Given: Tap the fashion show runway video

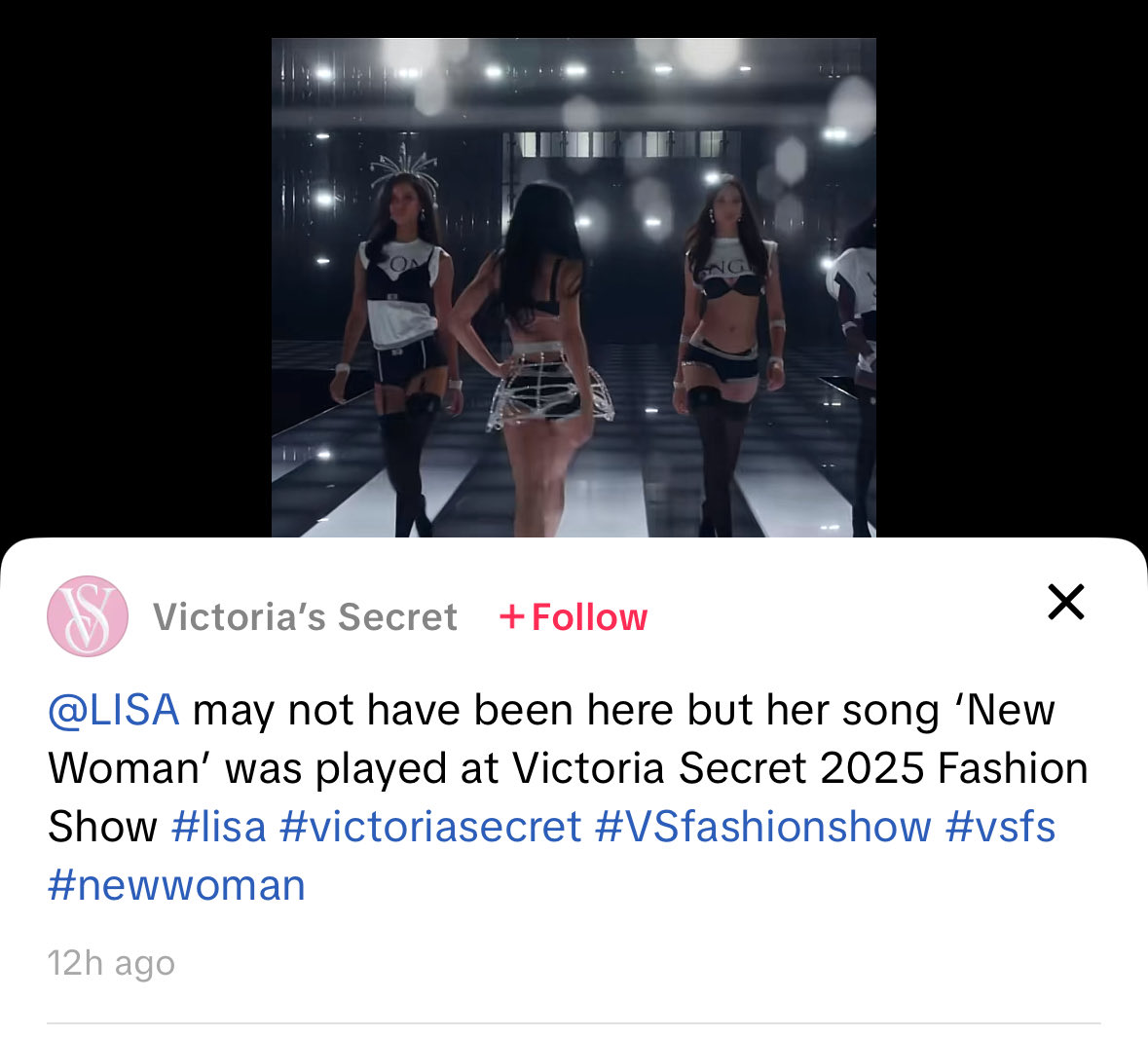Looking at the screenshot, I should point(574,287).
